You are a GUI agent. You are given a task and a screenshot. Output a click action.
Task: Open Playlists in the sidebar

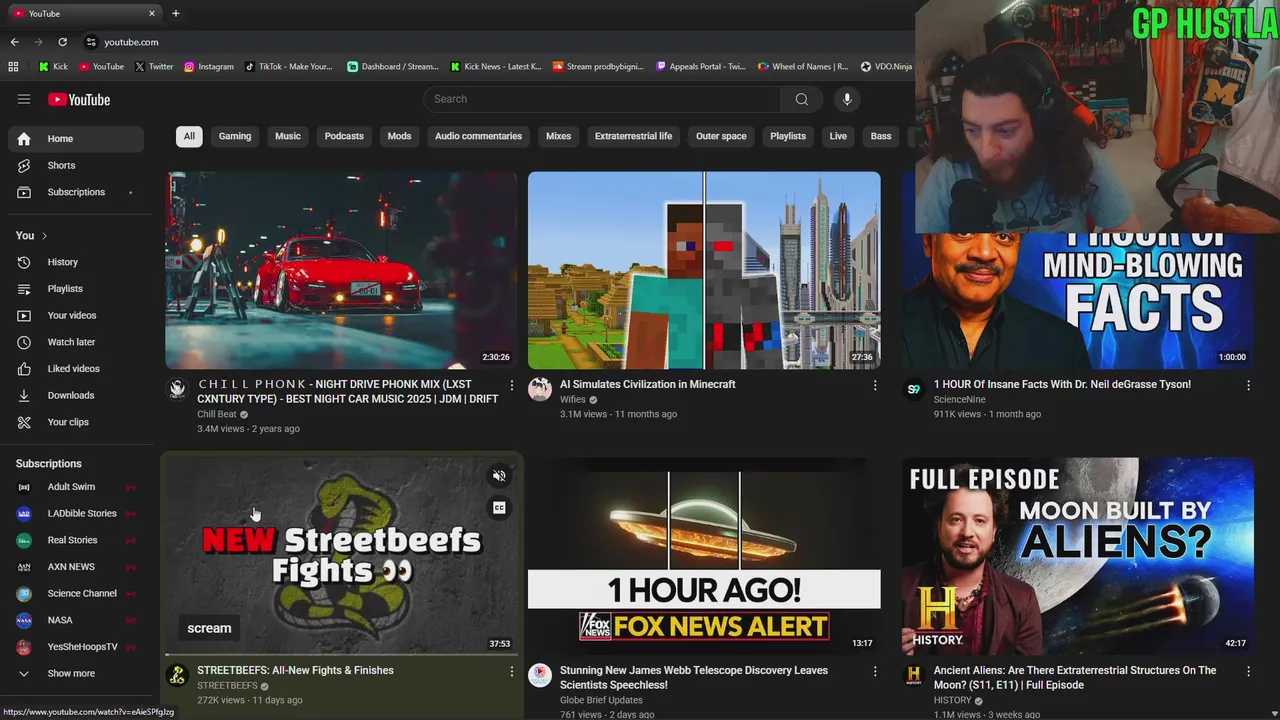[76, 289]
